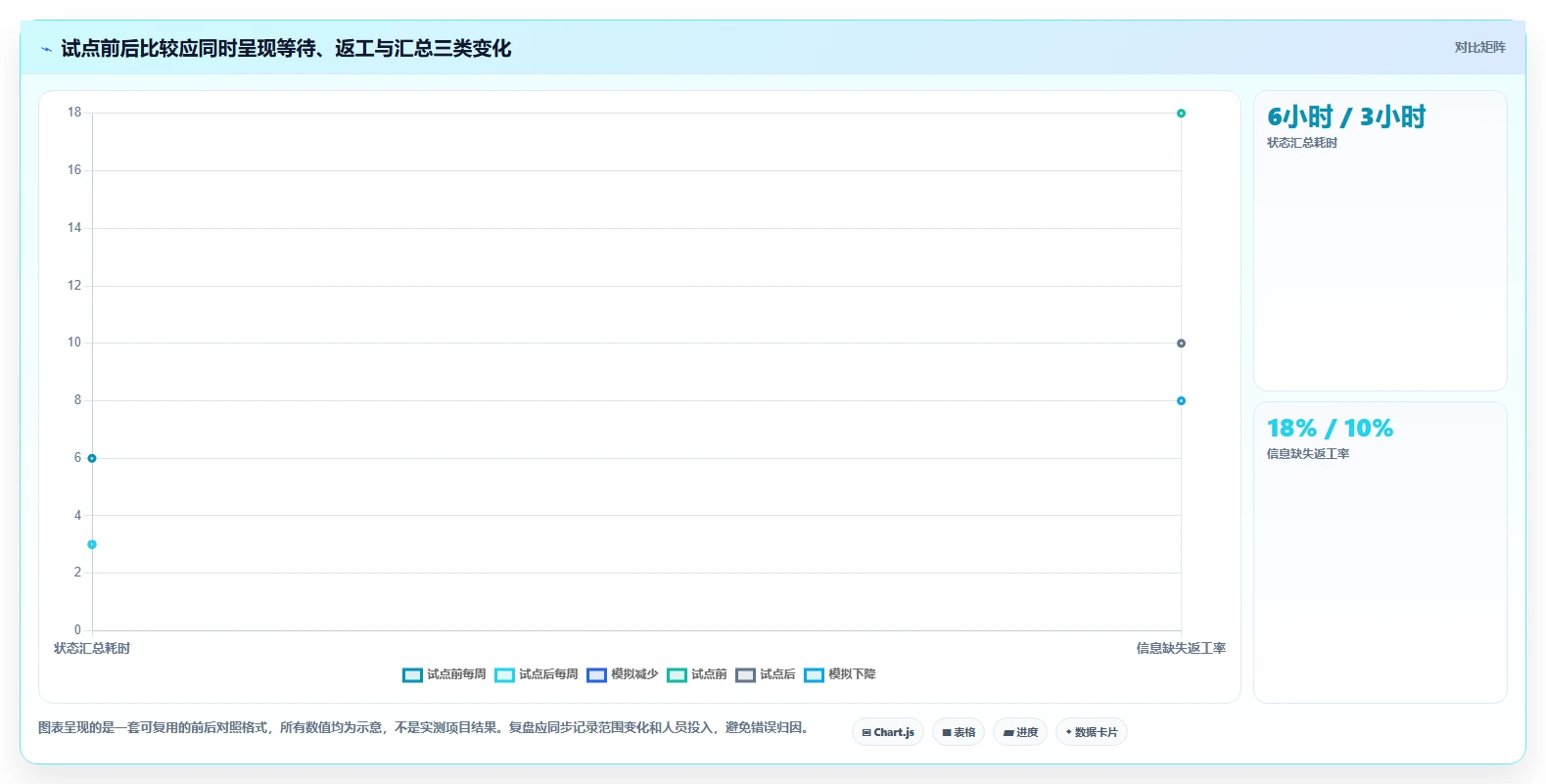Click the gray data point at value 10
1546x784 pixels.
(1181, 344)
